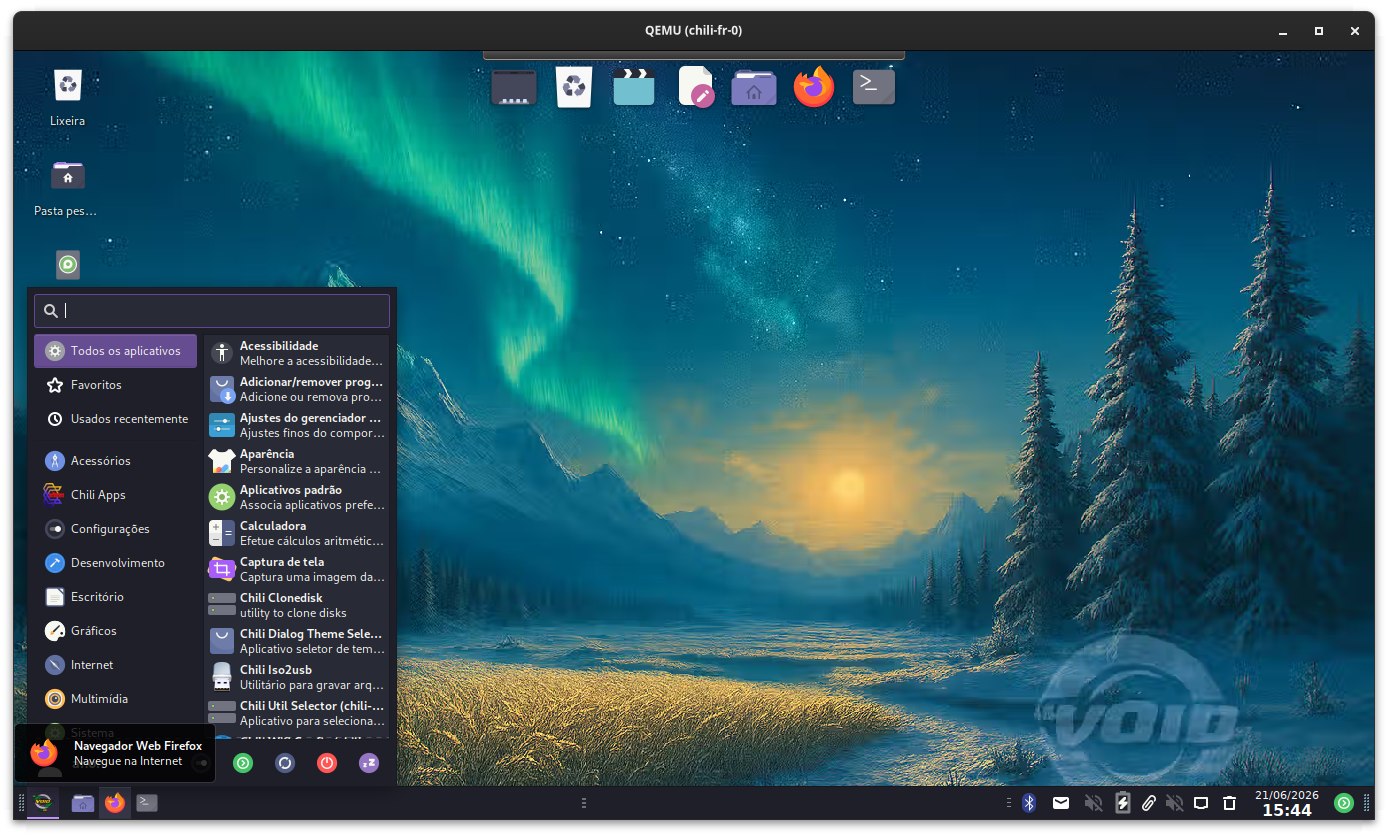This screenshot has height=836, width=1388.
Task: Open the trash from the top dock
Action: pyautogui.click(x=574, y=87)
